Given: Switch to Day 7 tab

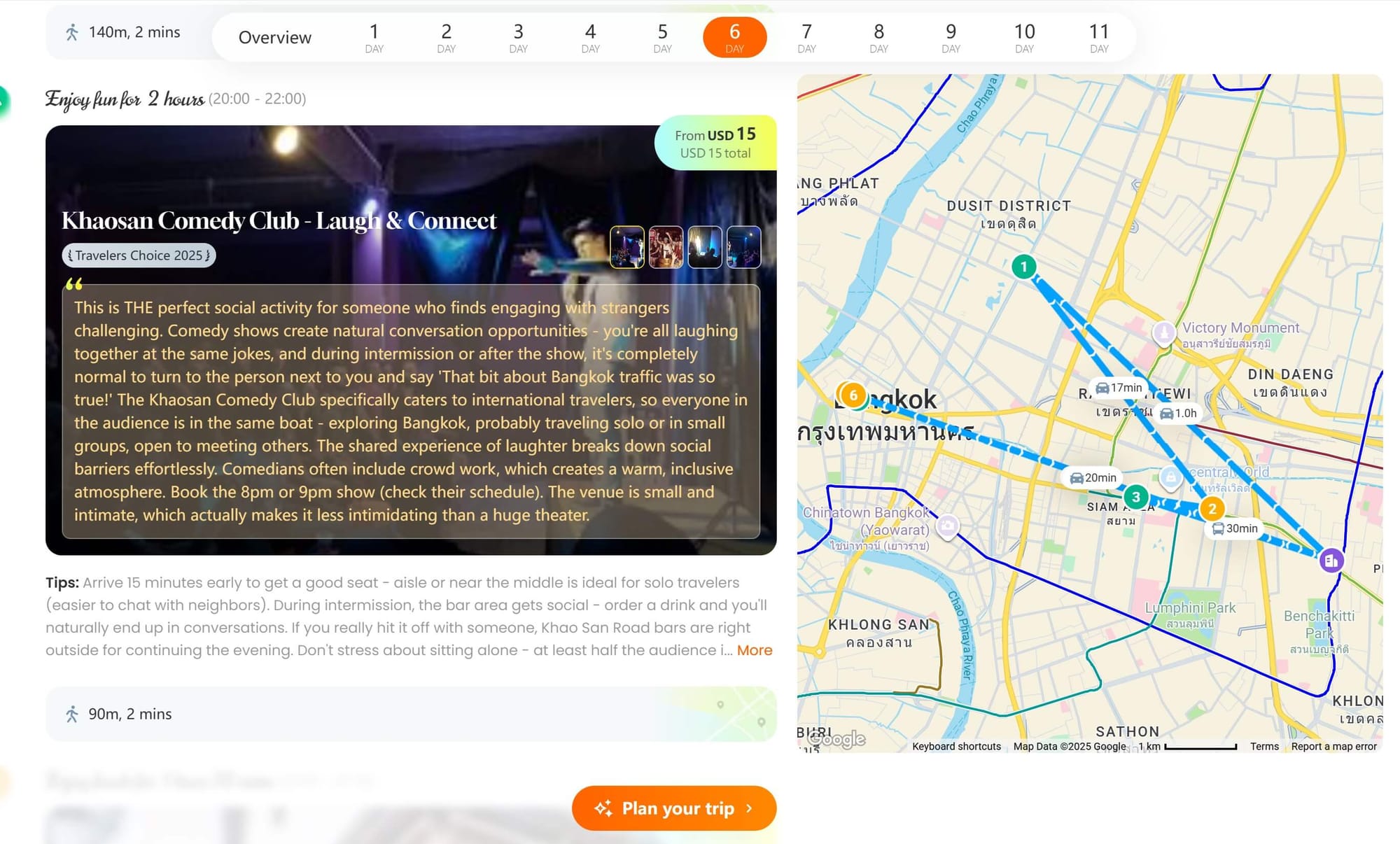Looking at the screenshot, I should 806,37.
